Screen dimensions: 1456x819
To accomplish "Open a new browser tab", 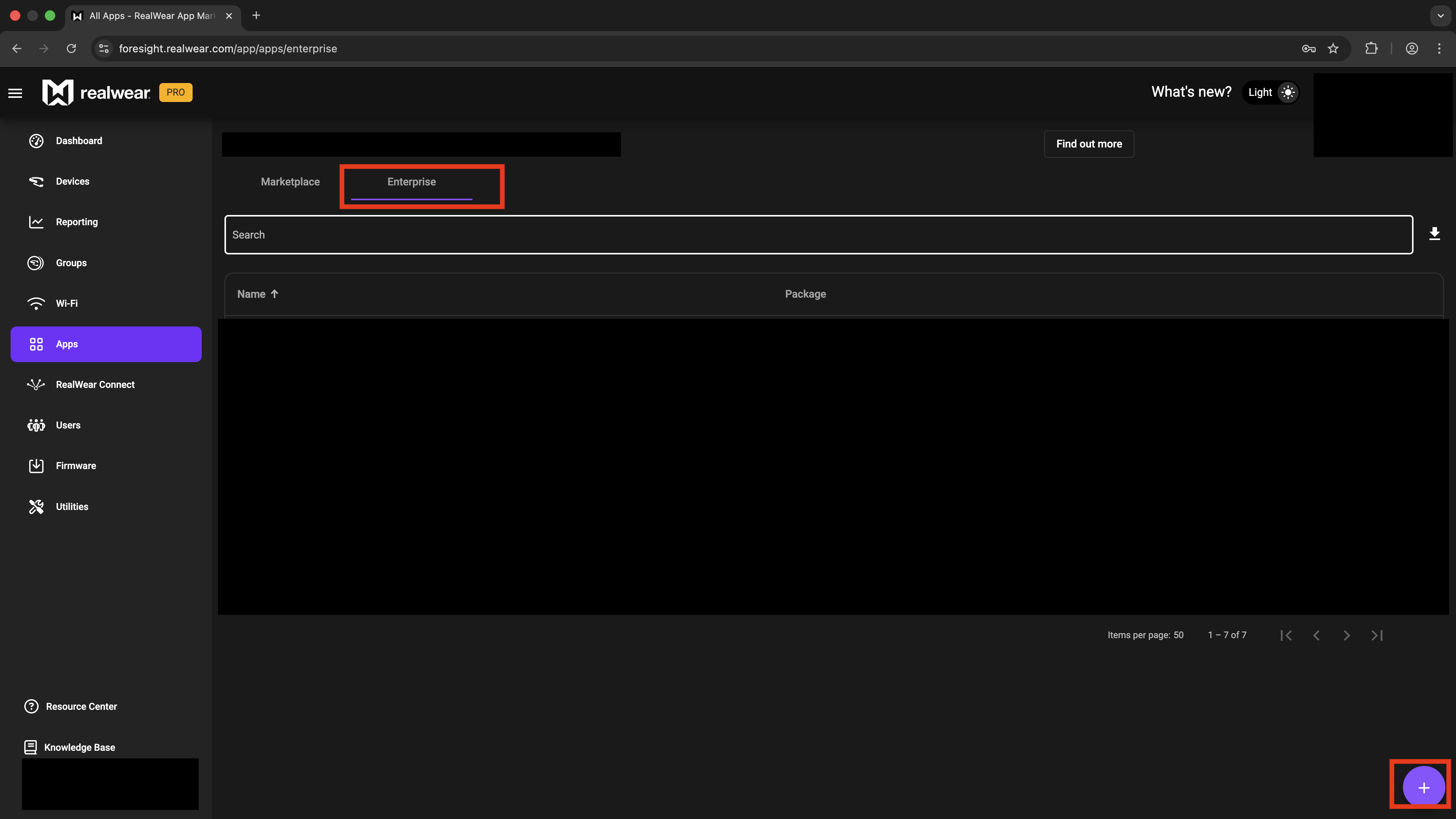I will 256,15.
